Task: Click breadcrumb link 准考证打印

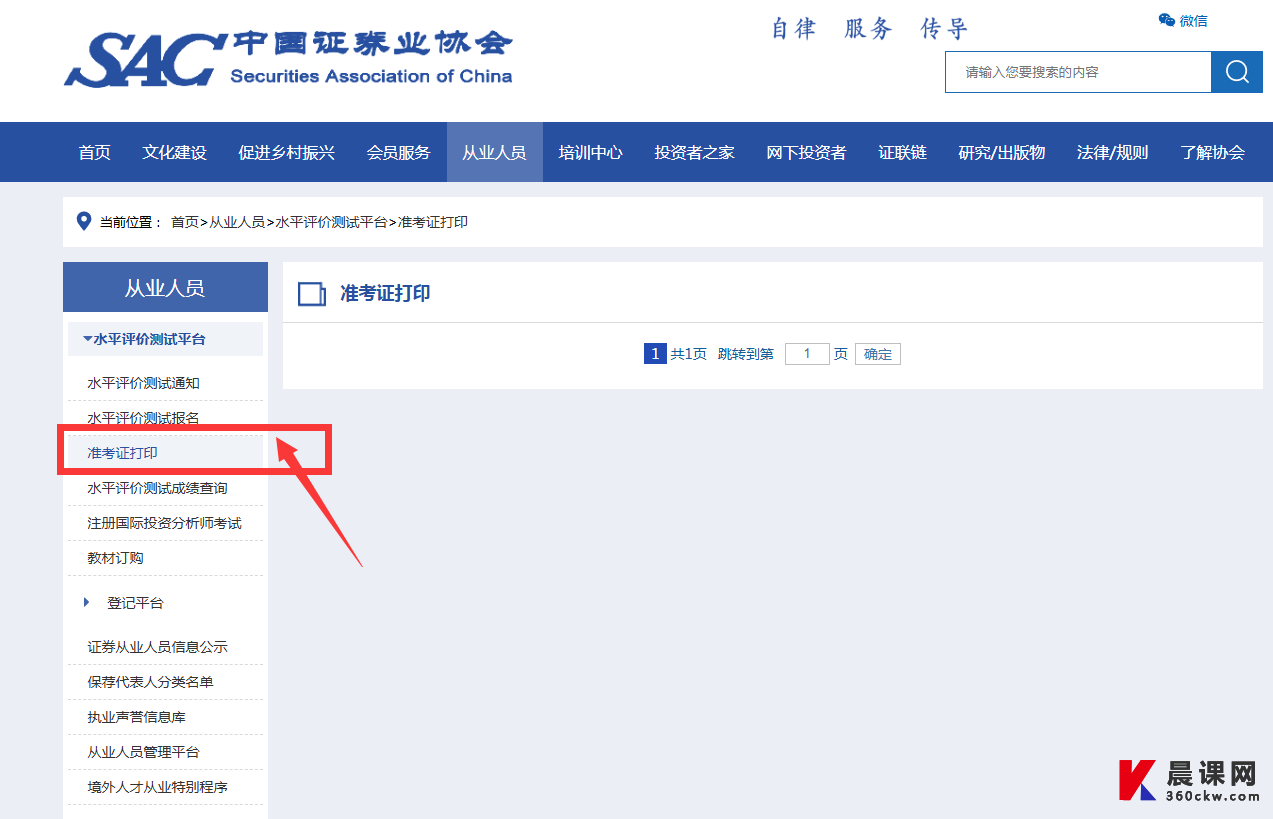Action: pyautogui.click(x=433, y=222)
